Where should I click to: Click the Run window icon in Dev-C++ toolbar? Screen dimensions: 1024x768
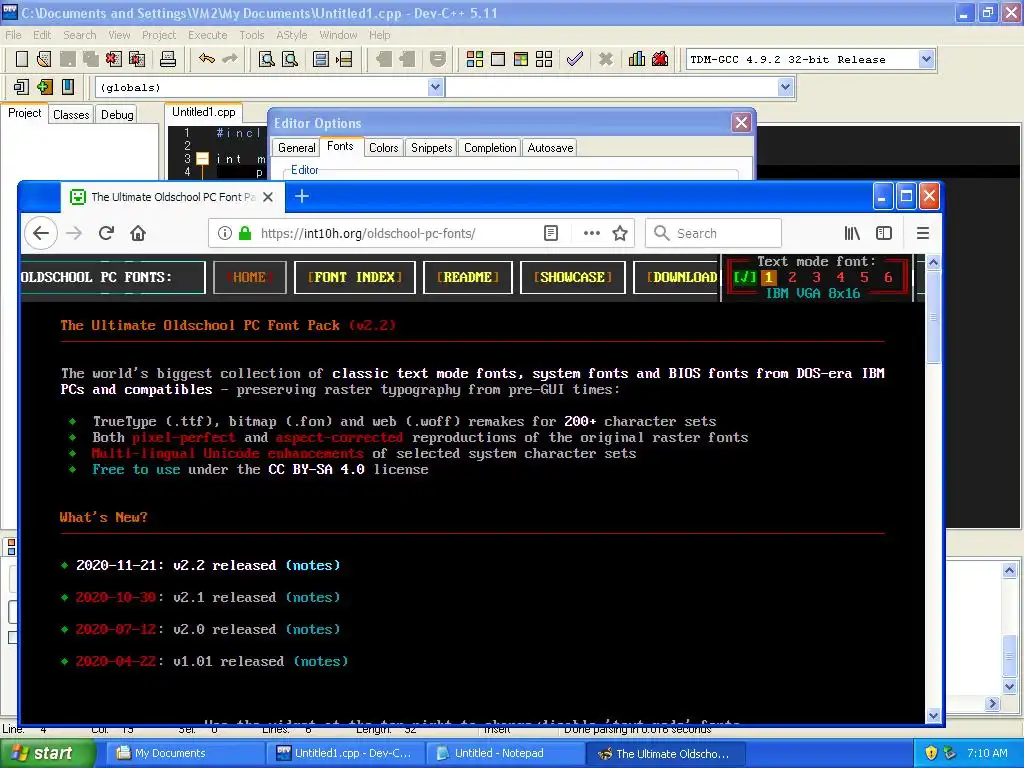[498, 59]
